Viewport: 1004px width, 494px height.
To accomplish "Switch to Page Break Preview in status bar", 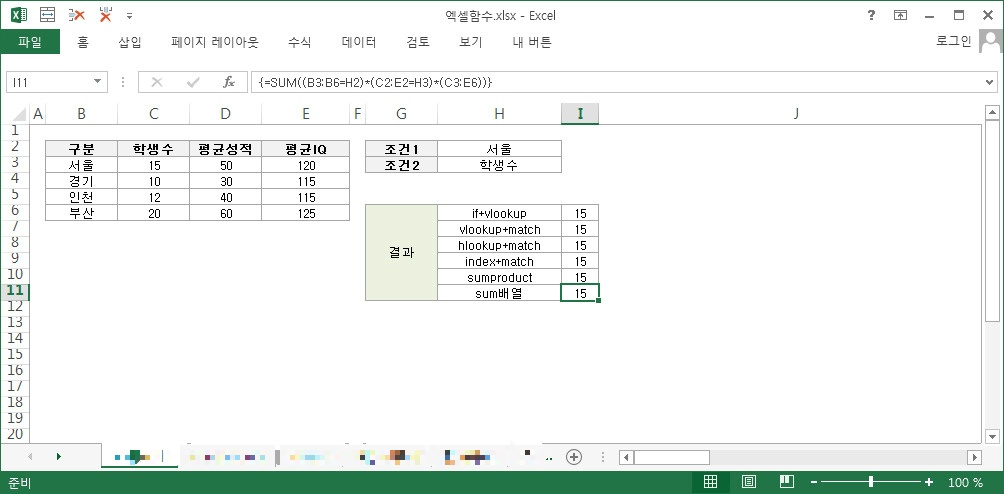I will click(787, 482).
